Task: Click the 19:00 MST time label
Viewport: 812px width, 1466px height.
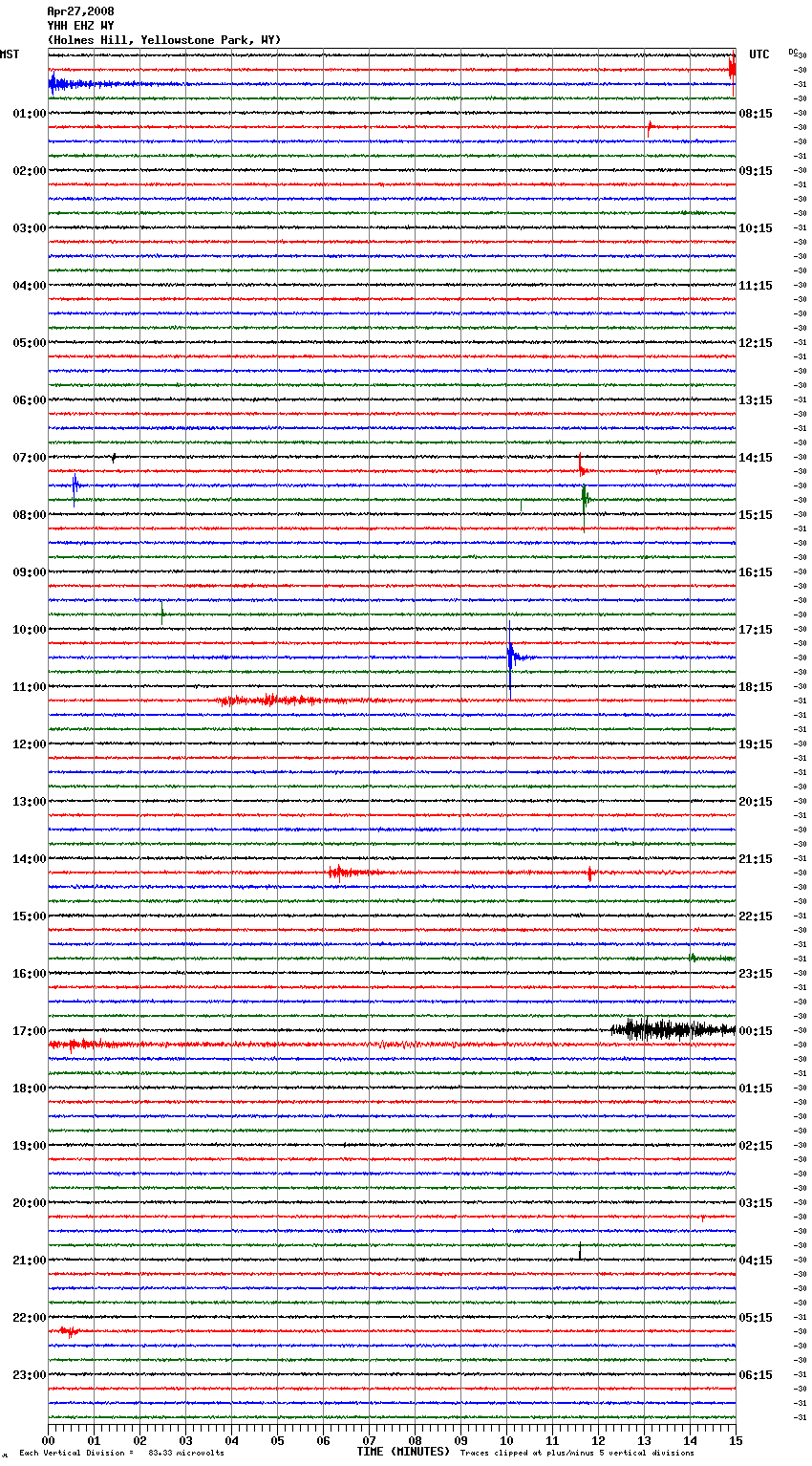Action: pos(29,1146)
